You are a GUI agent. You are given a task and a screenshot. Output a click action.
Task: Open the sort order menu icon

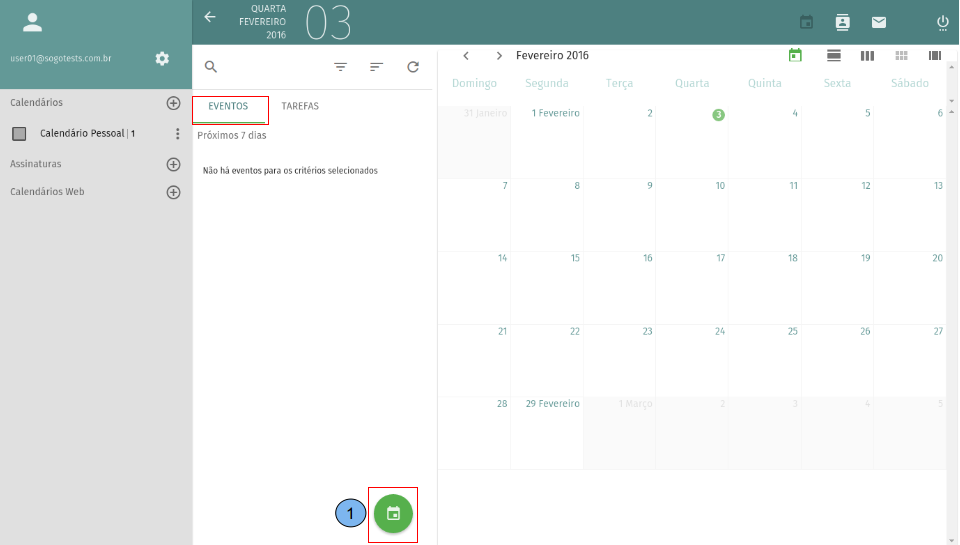[376, 67]
